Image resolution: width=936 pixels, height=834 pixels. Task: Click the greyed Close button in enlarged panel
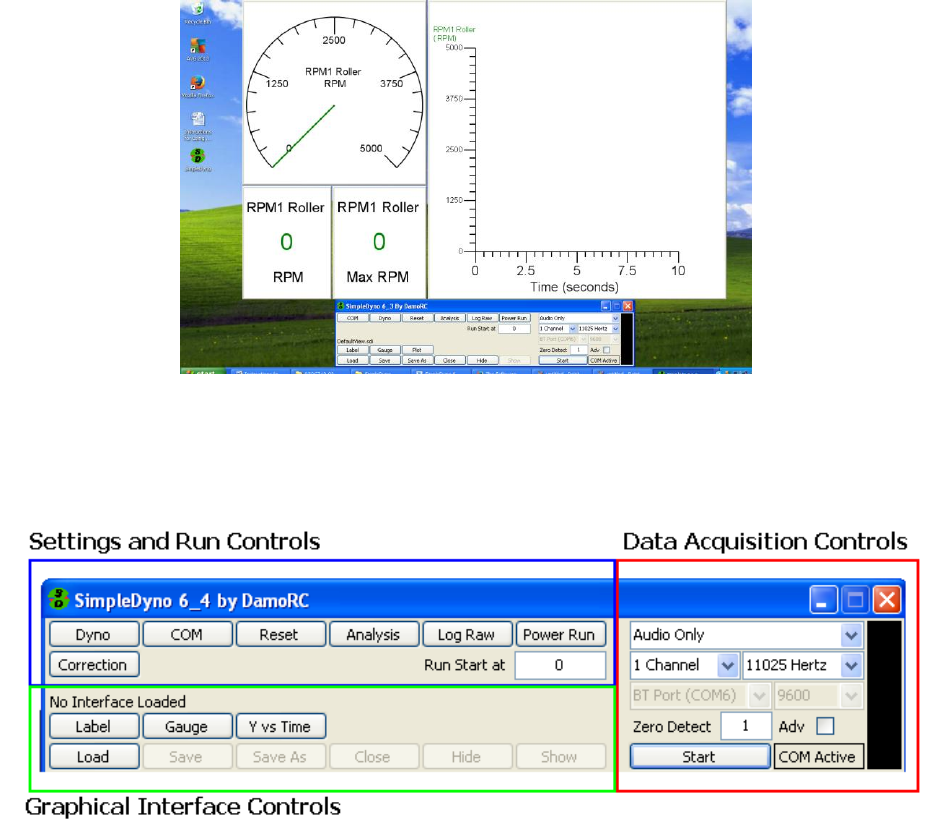click(x=374, y=756)
